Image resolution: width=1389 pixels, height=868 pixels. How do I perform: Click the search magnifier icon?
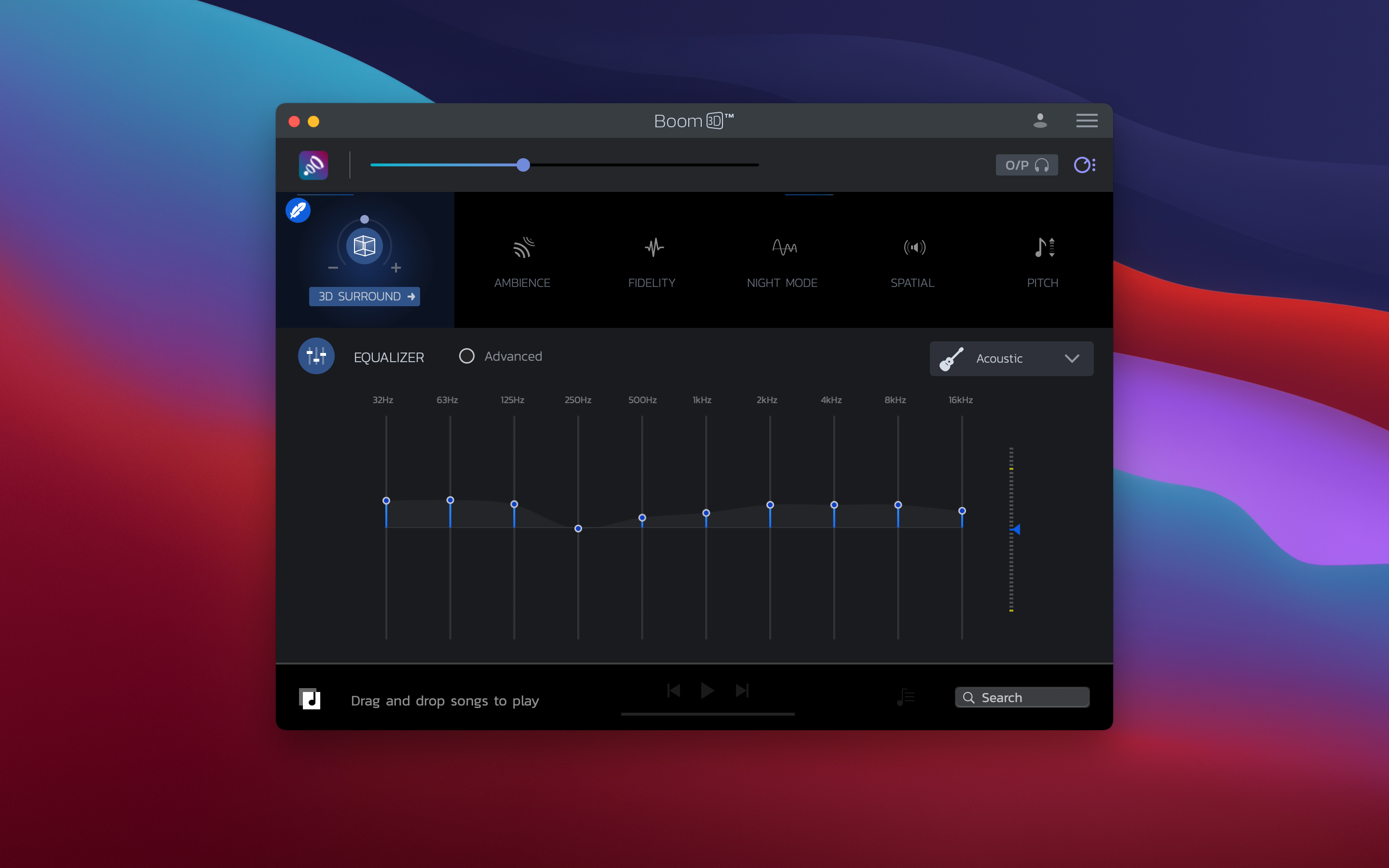click(969, 697)
